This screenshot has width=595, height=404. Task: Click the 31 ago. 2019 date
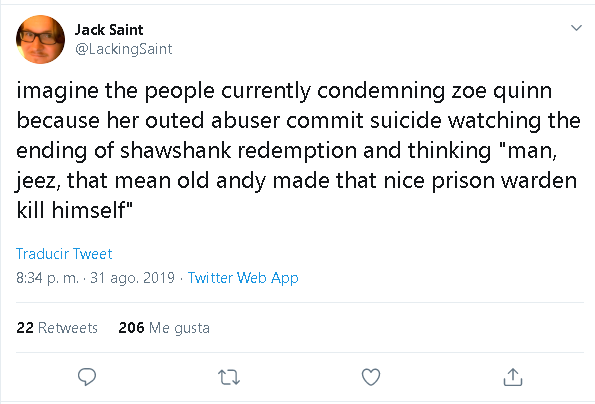coord(132,278)
